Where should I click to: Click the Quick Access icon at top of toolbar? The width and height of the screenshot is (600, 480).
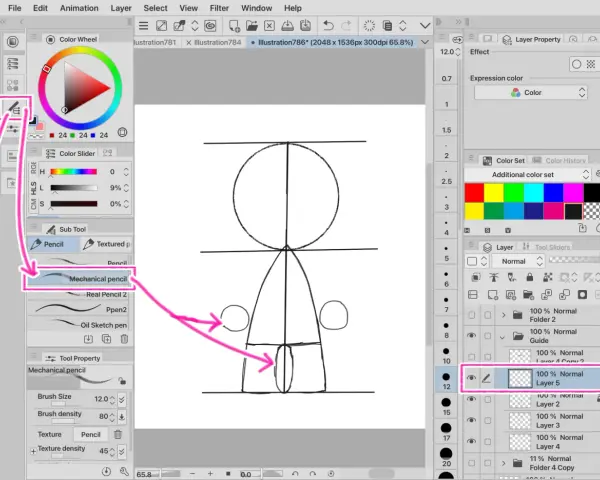[x=13, y=41]
